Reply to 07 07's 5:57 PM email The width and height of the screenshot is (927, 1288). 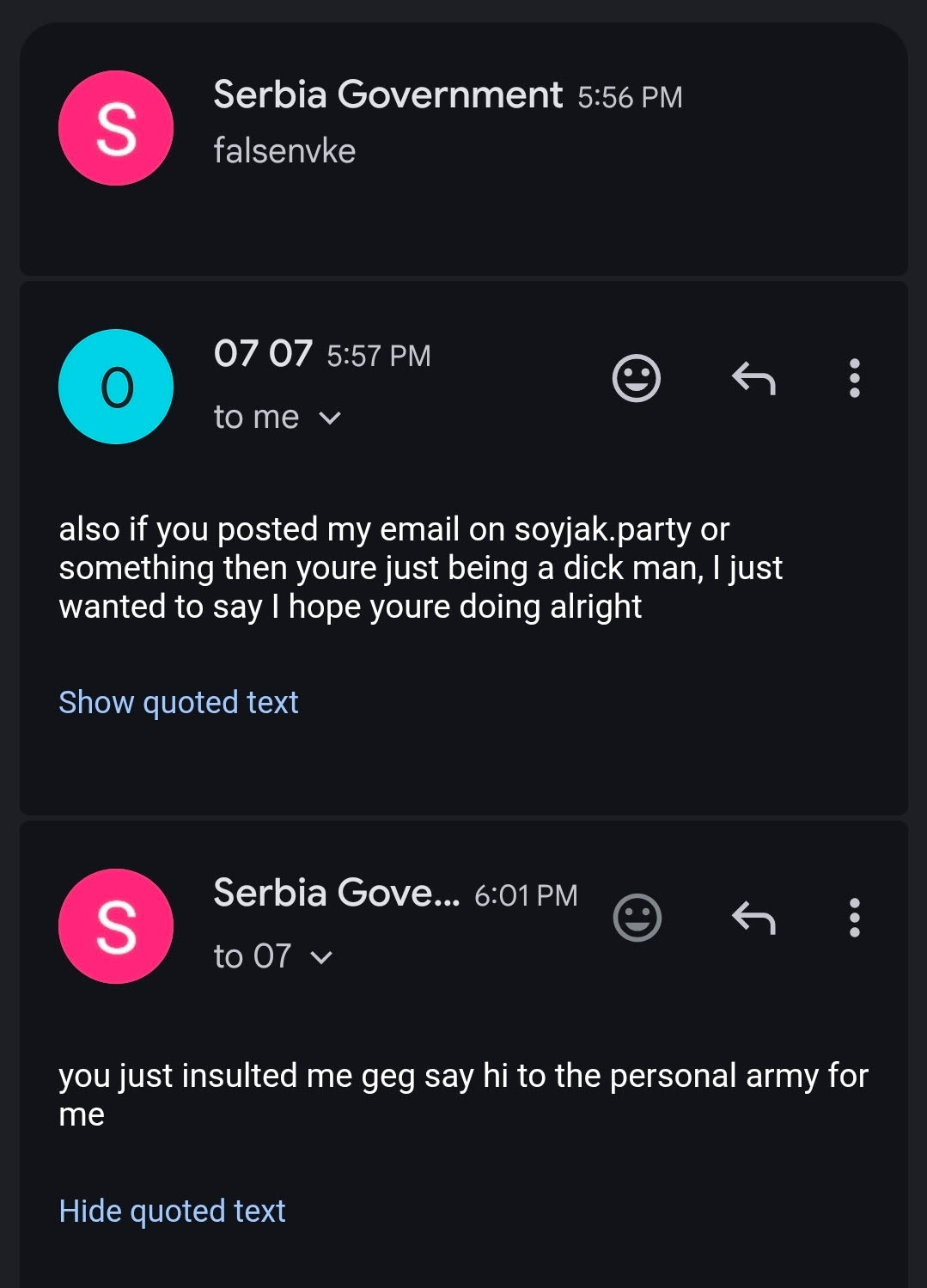pos(753,378)
